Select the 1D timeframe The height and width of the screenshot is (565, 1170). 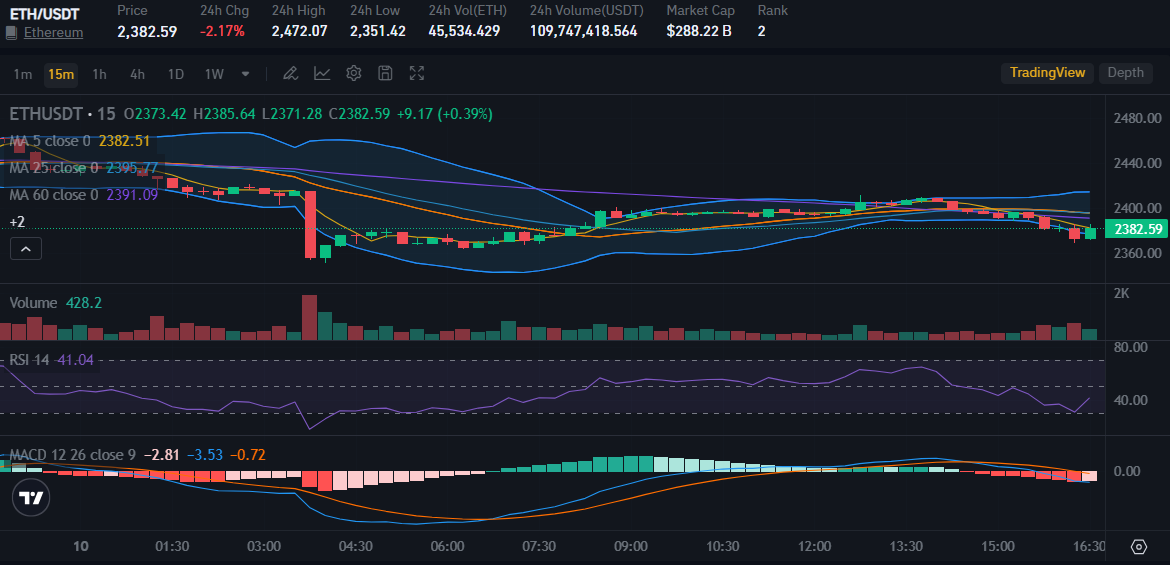[x=175, y=74]
